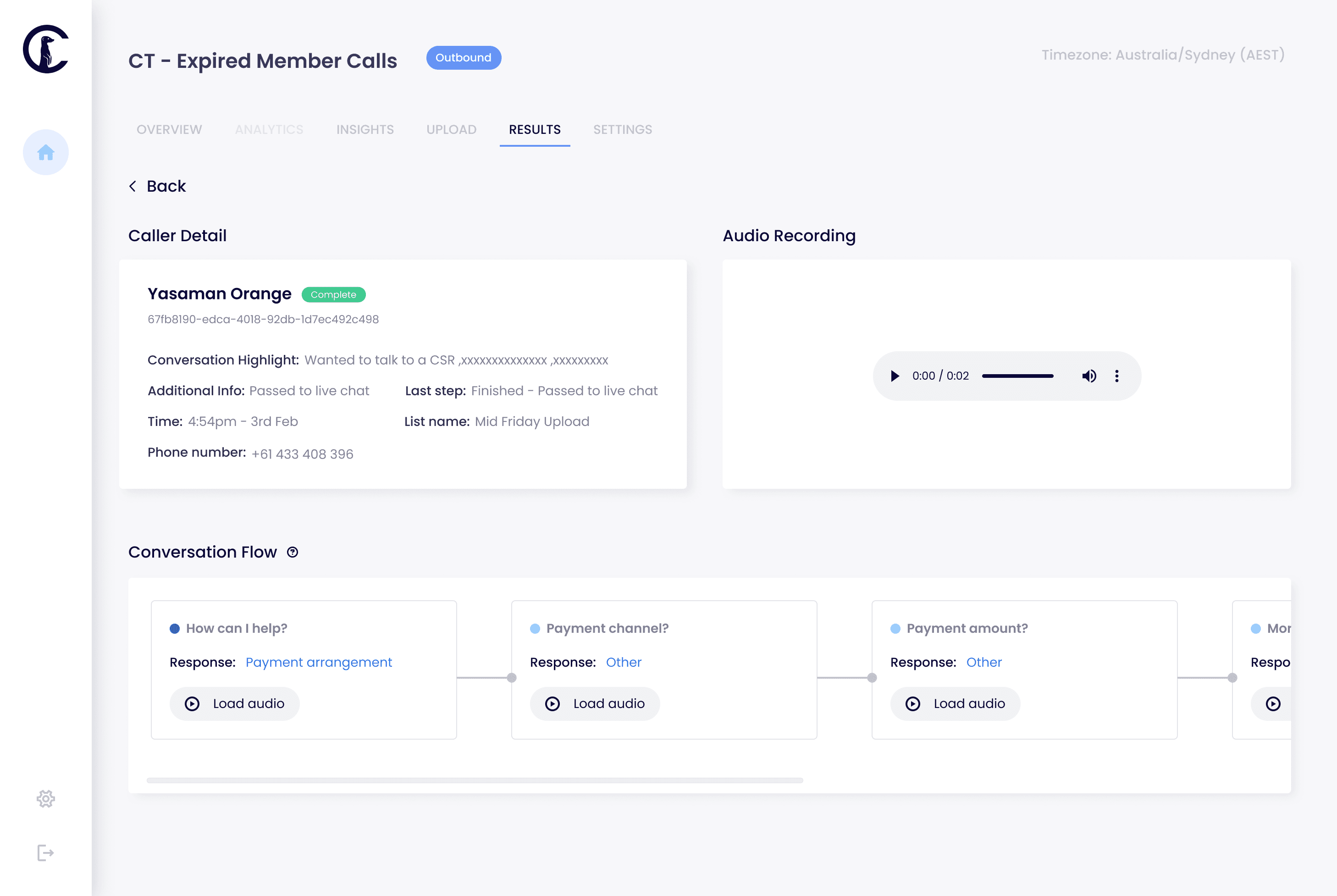Click the audio progress seek bar
This screenshot has width=1337, height=896.
(x=1017, y=376)
